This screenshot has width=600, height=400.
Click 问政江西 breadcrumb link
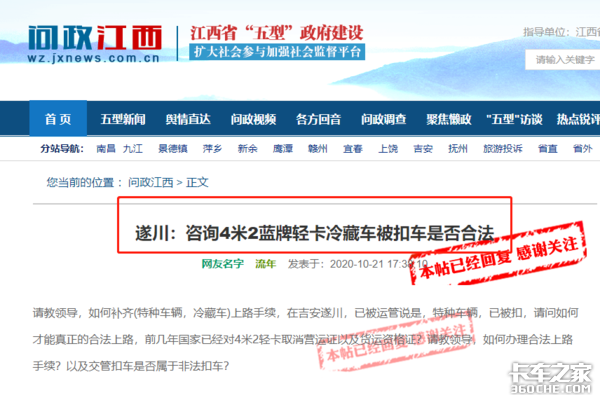(150, 182)
